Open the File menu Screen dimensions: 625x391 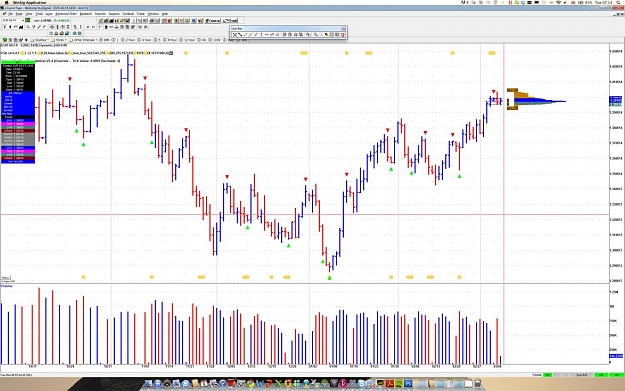coord(11,14)
